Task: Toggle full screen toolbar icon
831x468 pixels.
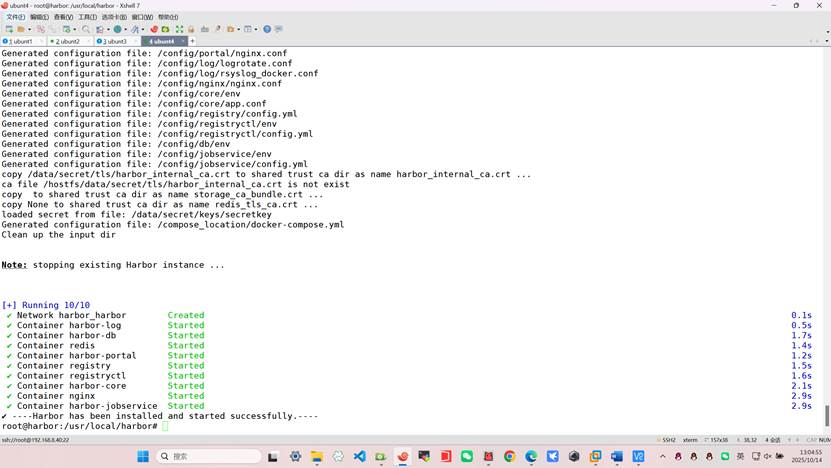Action: tap(179, 29)
